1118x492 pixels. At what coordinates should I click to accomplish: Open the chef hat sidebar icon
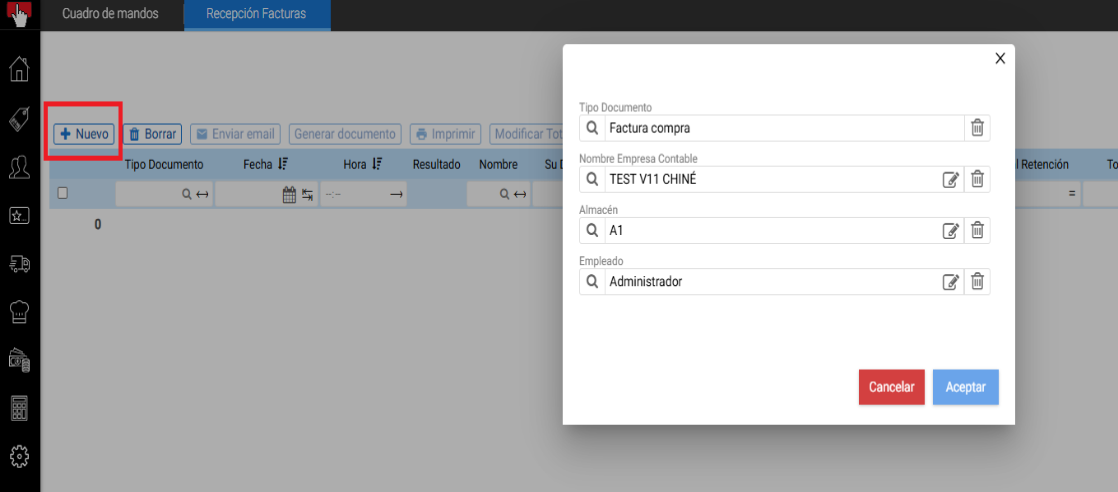point(20,312)
